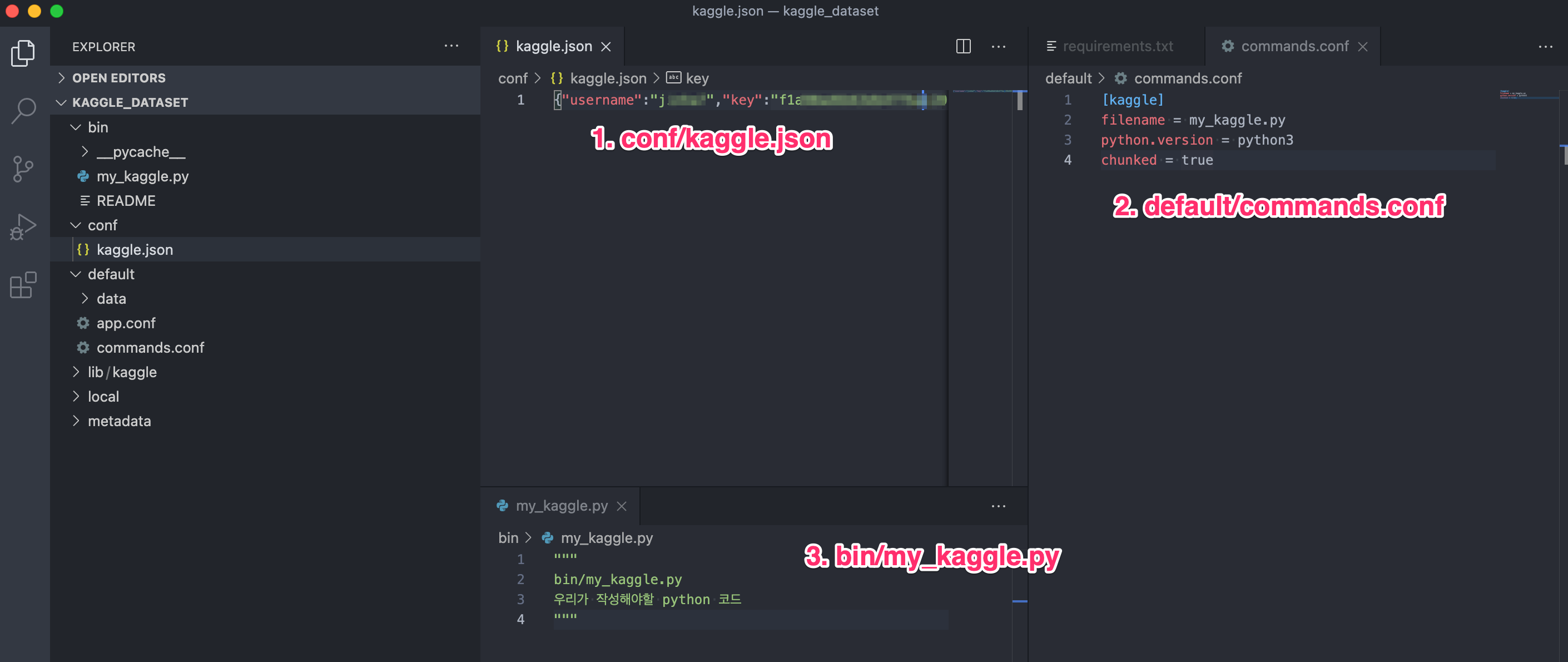Click the gear icon on commands.conf tab
Screen dimensions: 1568x662
tap(1228, 46)
